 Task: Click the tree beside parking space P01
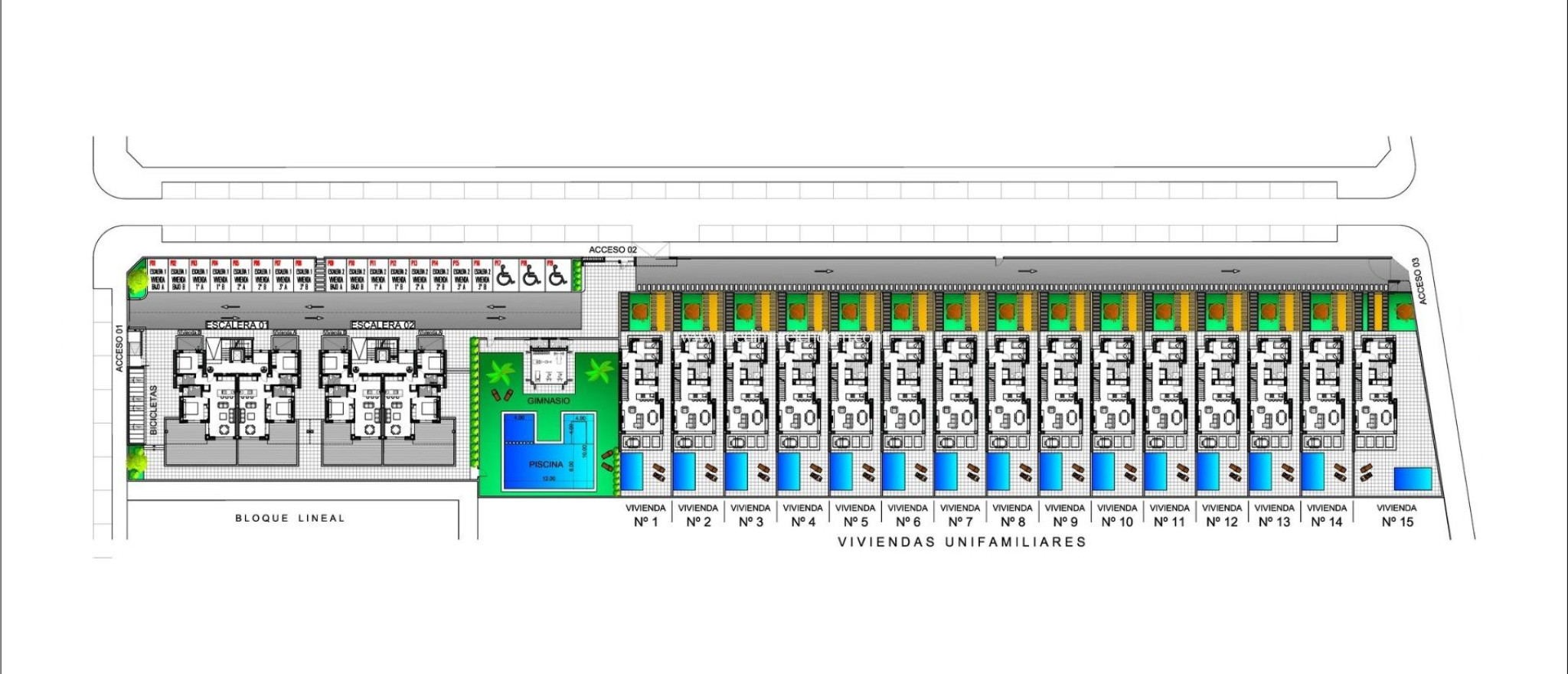(x=137, y=281)
